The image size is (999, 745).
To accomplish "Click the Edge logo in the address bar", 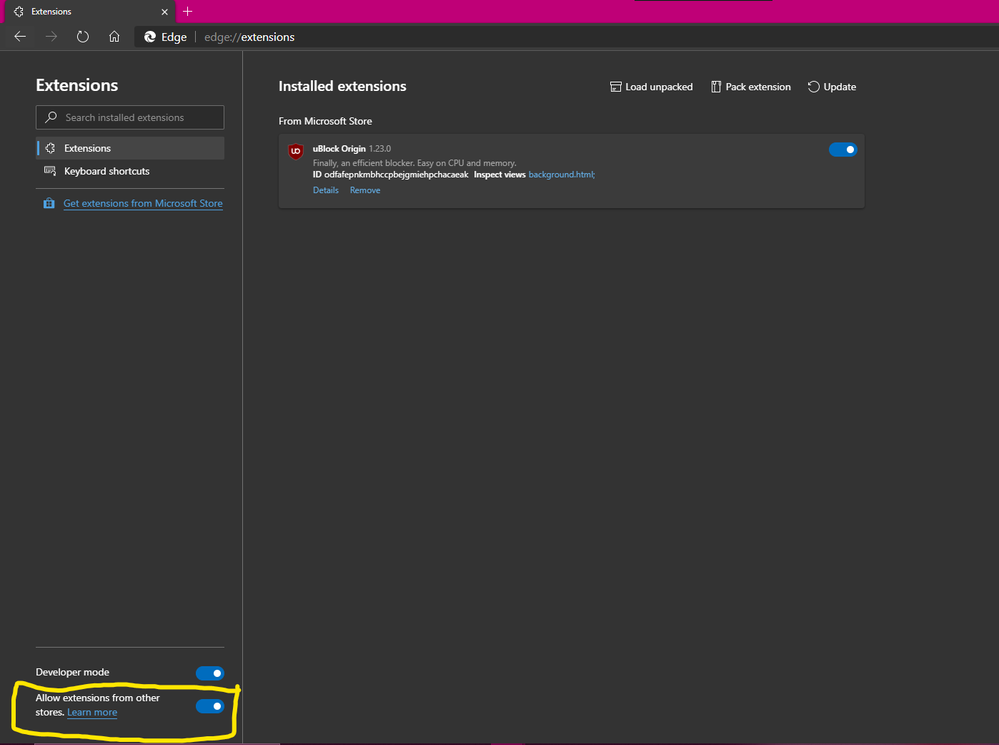I will [150, 37].
